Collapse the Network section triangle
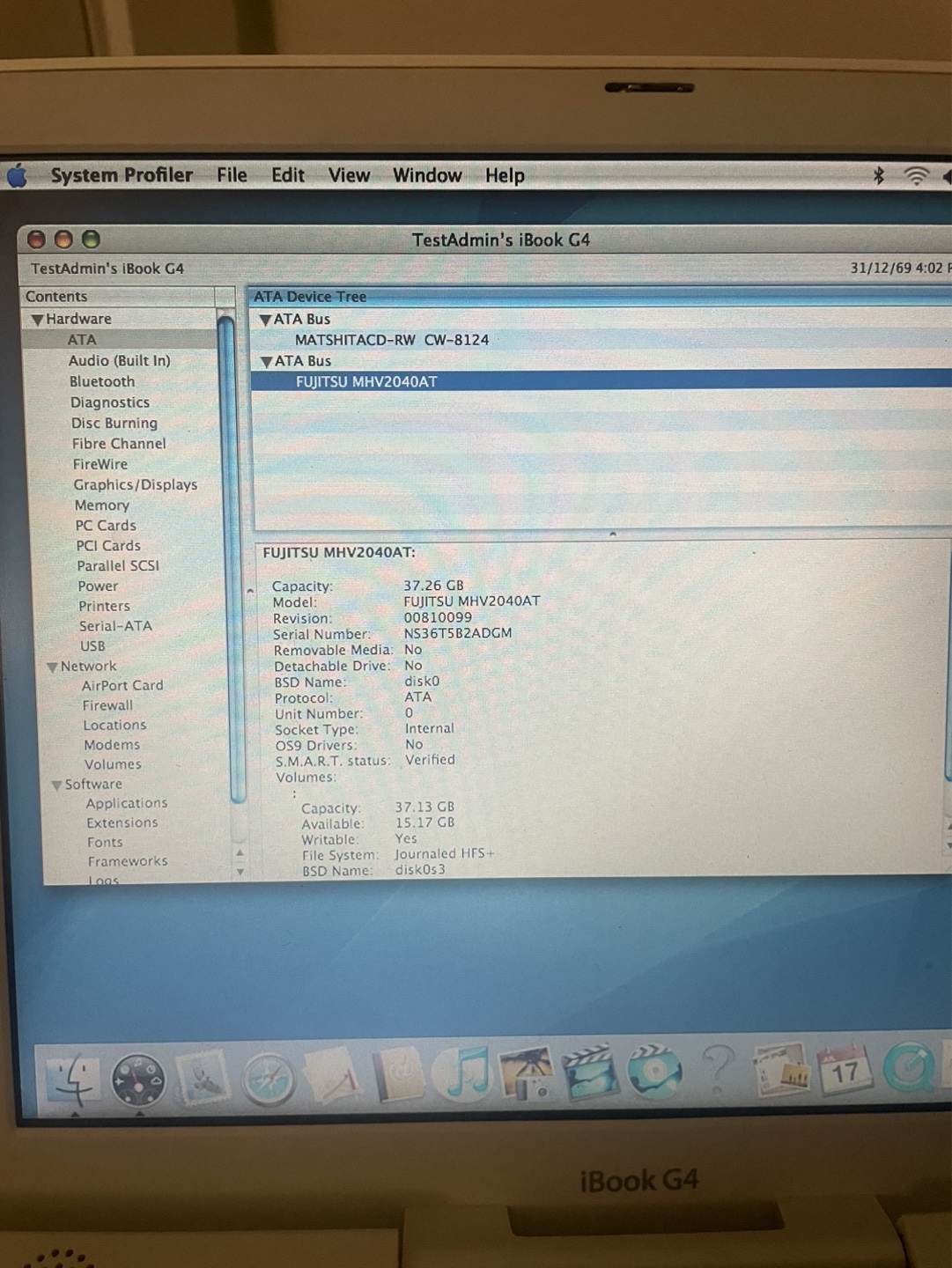The height and width of the screenshot is (1268, 952). pyautogui.click(x=52, y=667)
